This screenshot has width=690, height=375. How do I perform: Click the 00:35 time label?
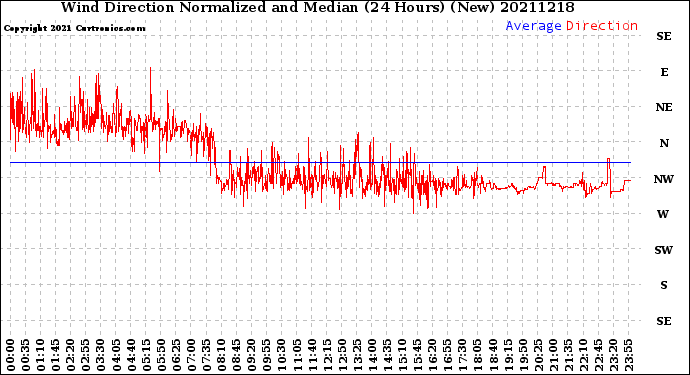tap(26, 355)
